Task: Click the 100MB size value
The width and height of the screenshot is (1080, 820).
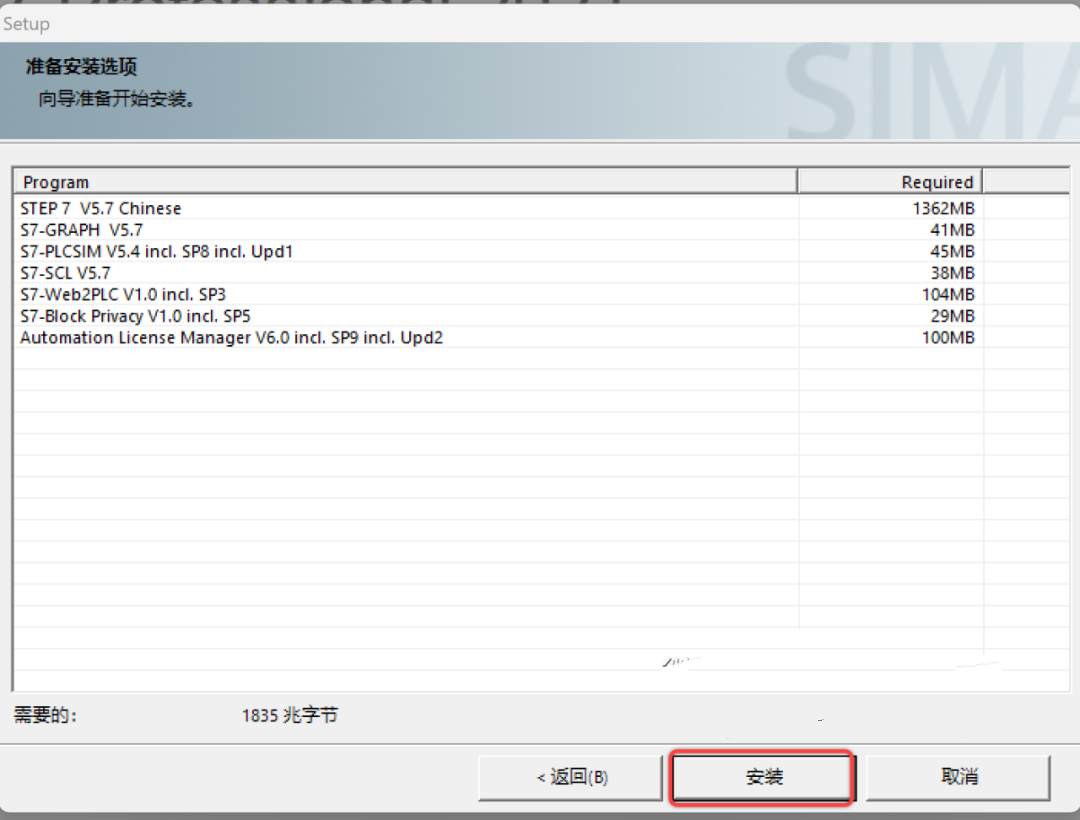Action: click(948, 337)
